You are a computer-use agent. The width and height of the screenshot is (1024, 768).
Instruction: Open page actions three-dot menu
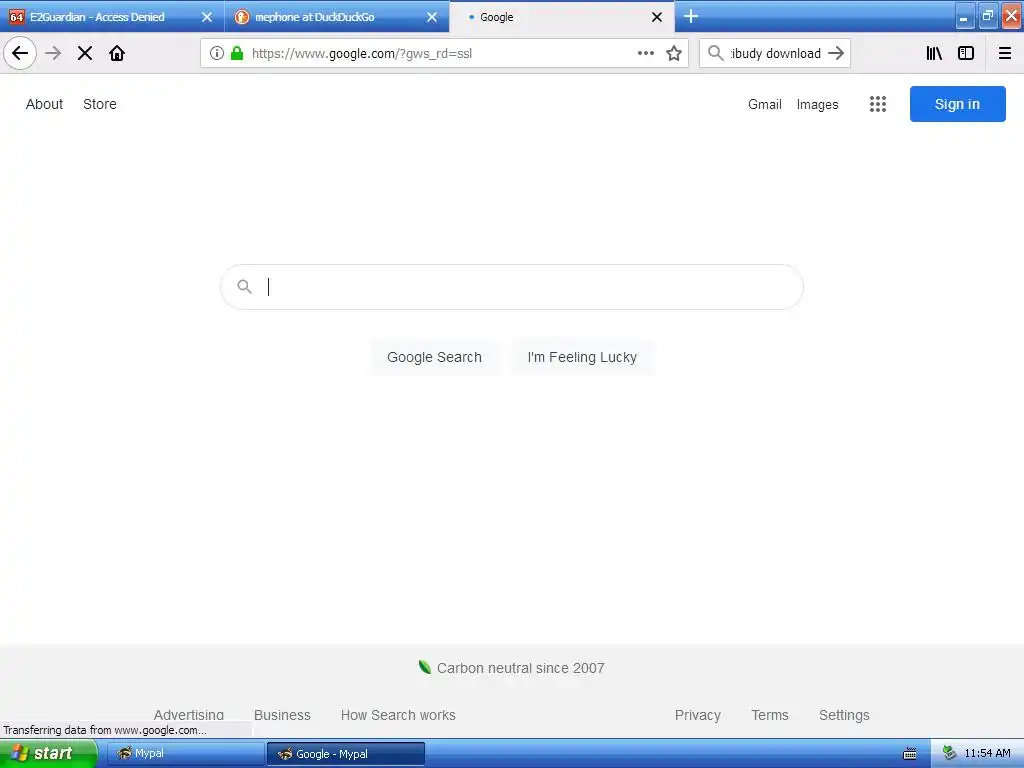pyautogui.click(x=645, y=53)
